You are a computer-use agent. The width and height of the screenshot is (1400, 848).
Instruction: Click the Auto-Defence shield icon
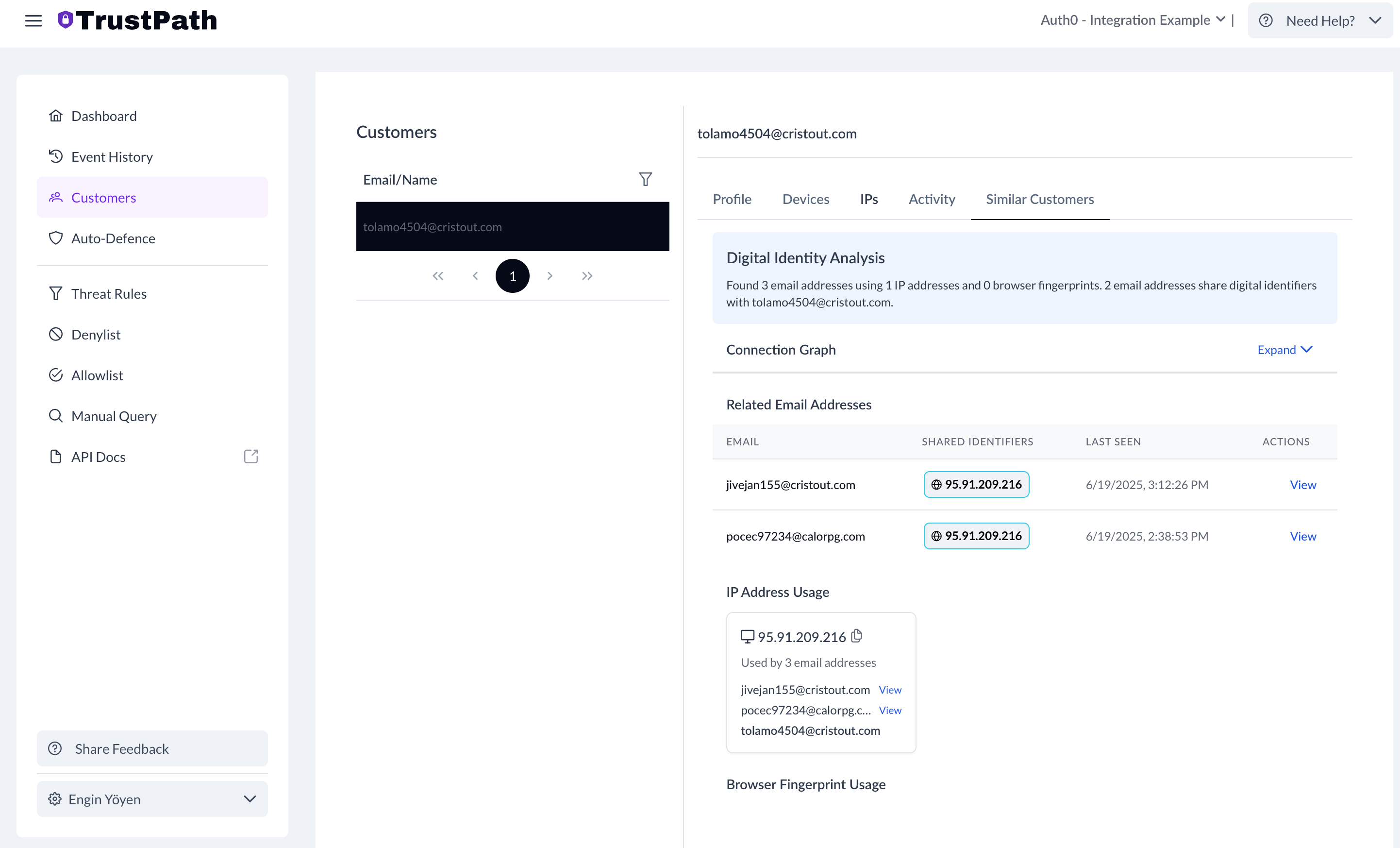click(56, 238)
